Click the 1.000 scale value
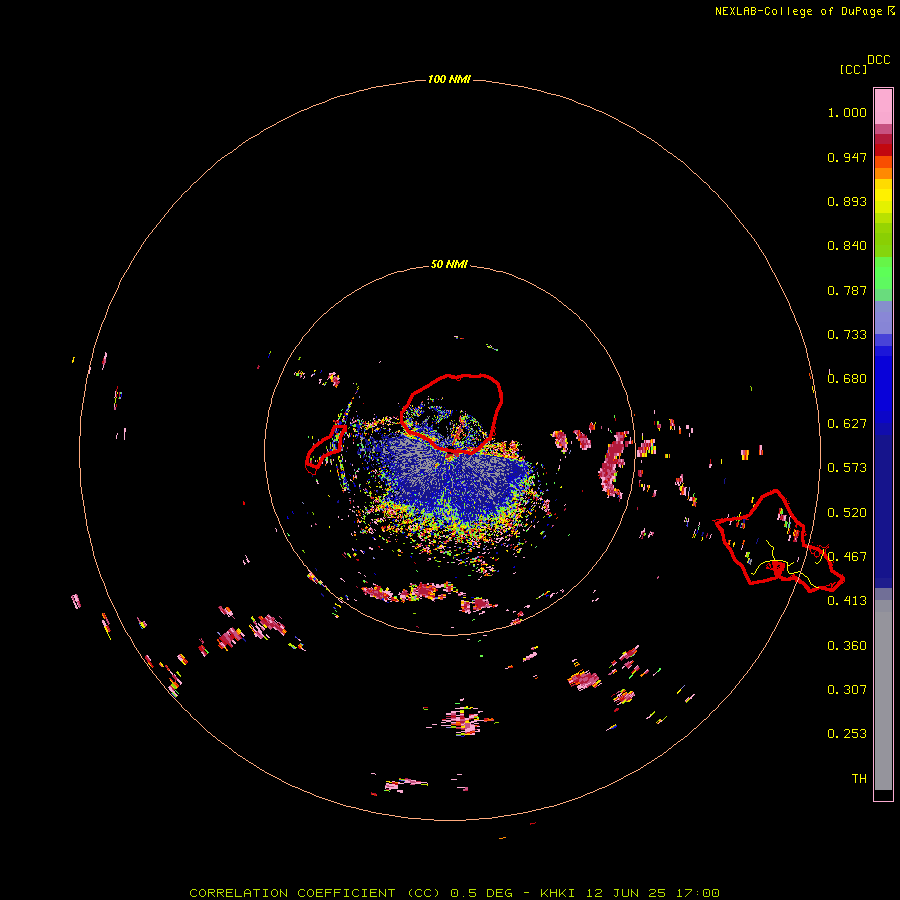The width and height of the screenshot is (900, 900). pyautogui.click(x=847, y=112)
